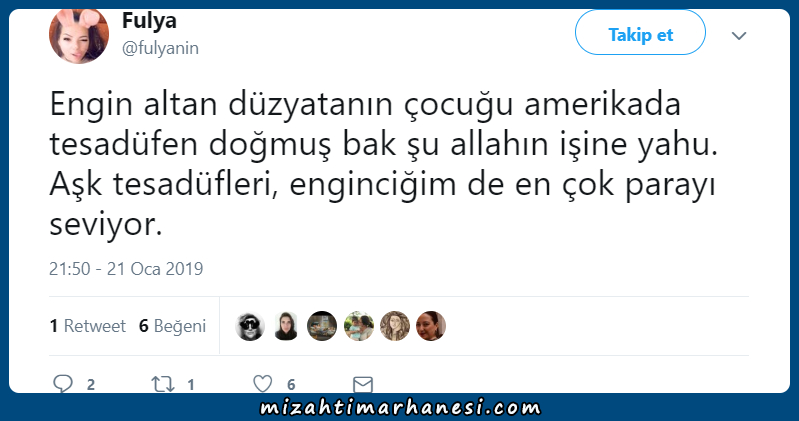The width and height of the screenshot is (799, 421).
Task: Click the Takip et follow button
Action: (x=641, y=33)
